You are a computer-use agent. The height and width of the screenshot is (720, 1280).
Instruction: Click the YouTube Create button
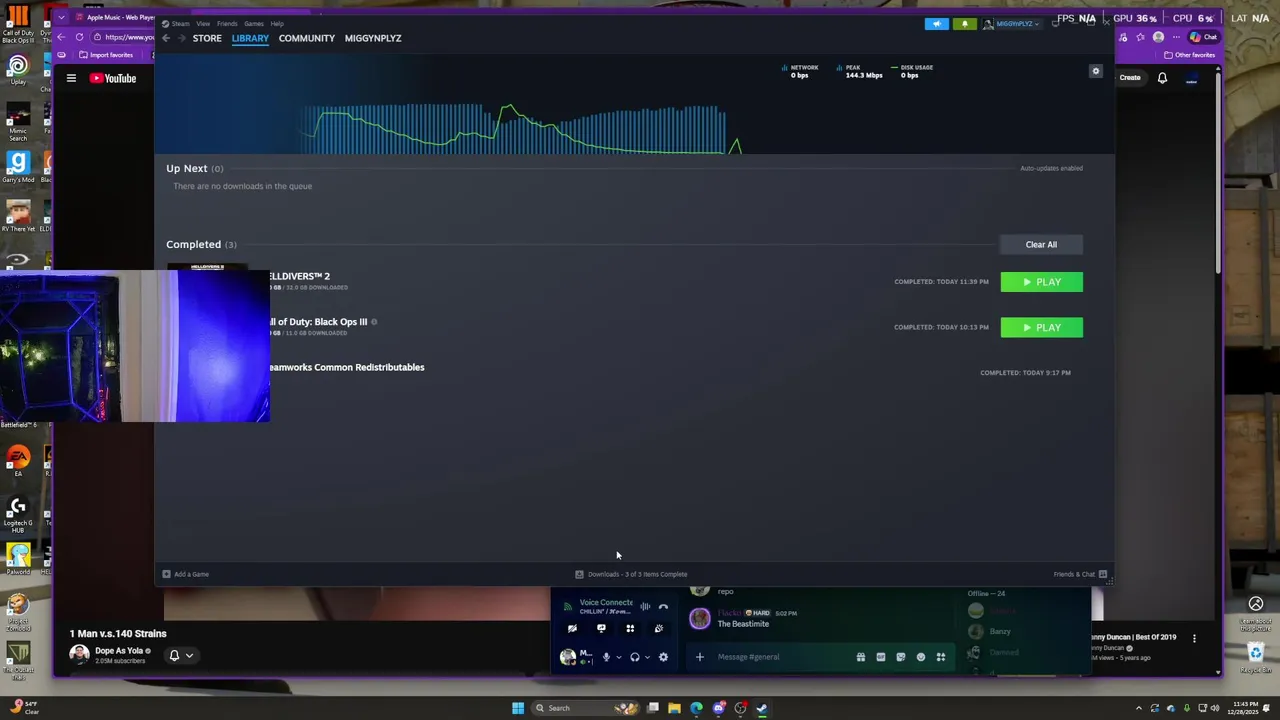point(1130,77)
